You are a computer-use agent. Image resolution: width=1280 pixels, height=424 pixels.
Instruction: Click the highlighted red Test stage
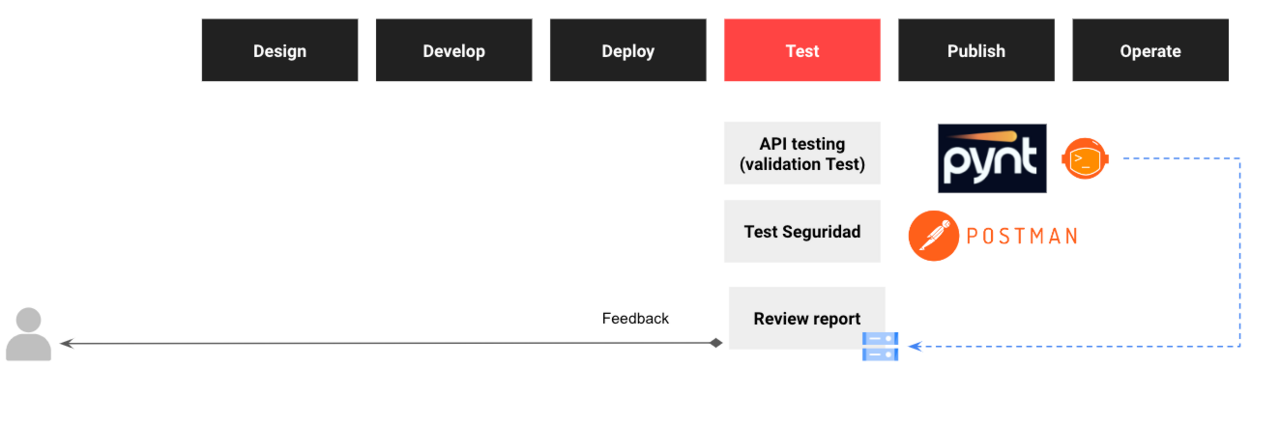[x=802, y=50]
